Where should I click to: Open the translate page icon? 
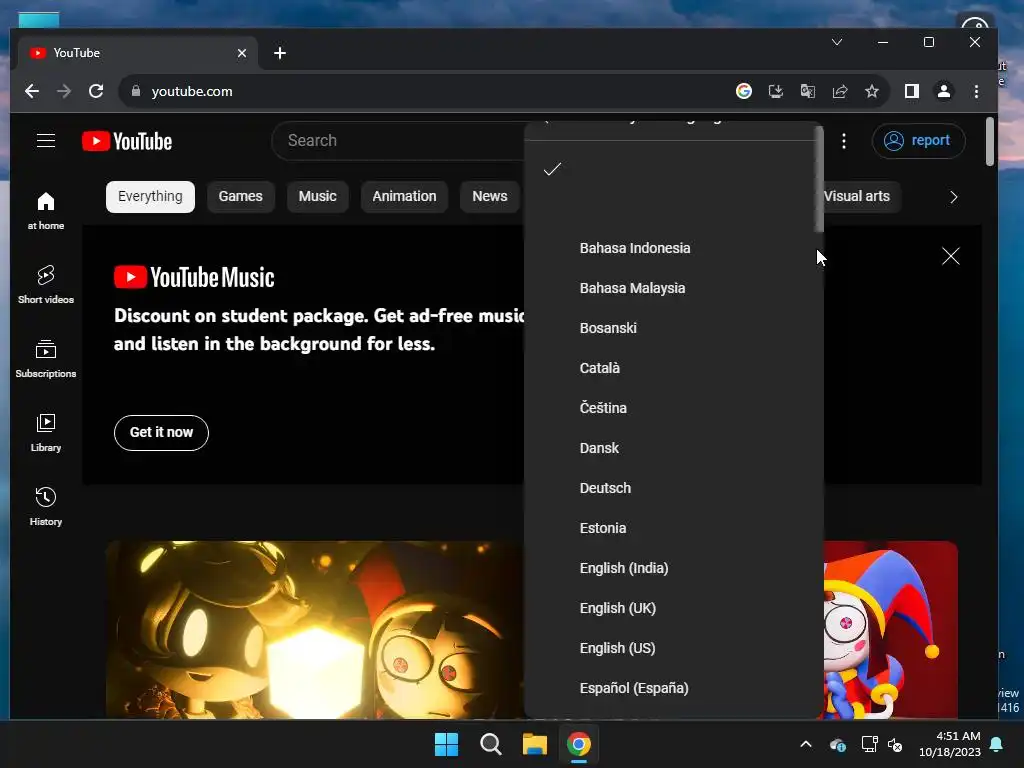click(x=808, y=91)
